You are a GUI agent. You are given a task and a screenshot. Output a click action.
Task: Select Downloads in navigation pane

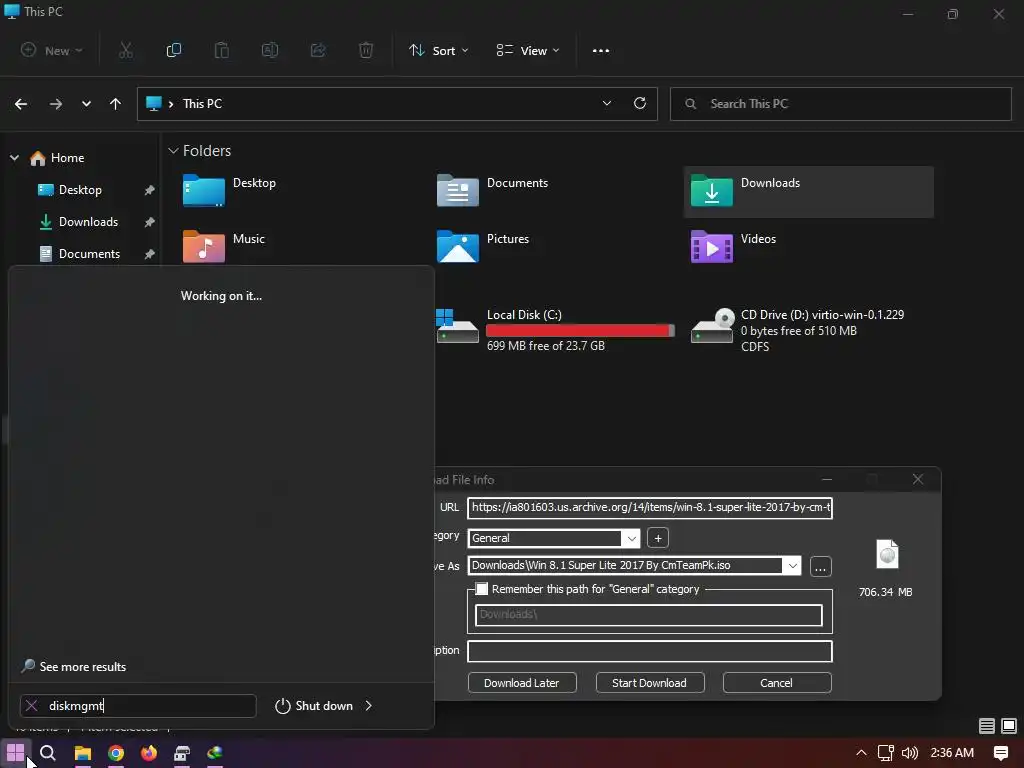click(x=78, y=222)
